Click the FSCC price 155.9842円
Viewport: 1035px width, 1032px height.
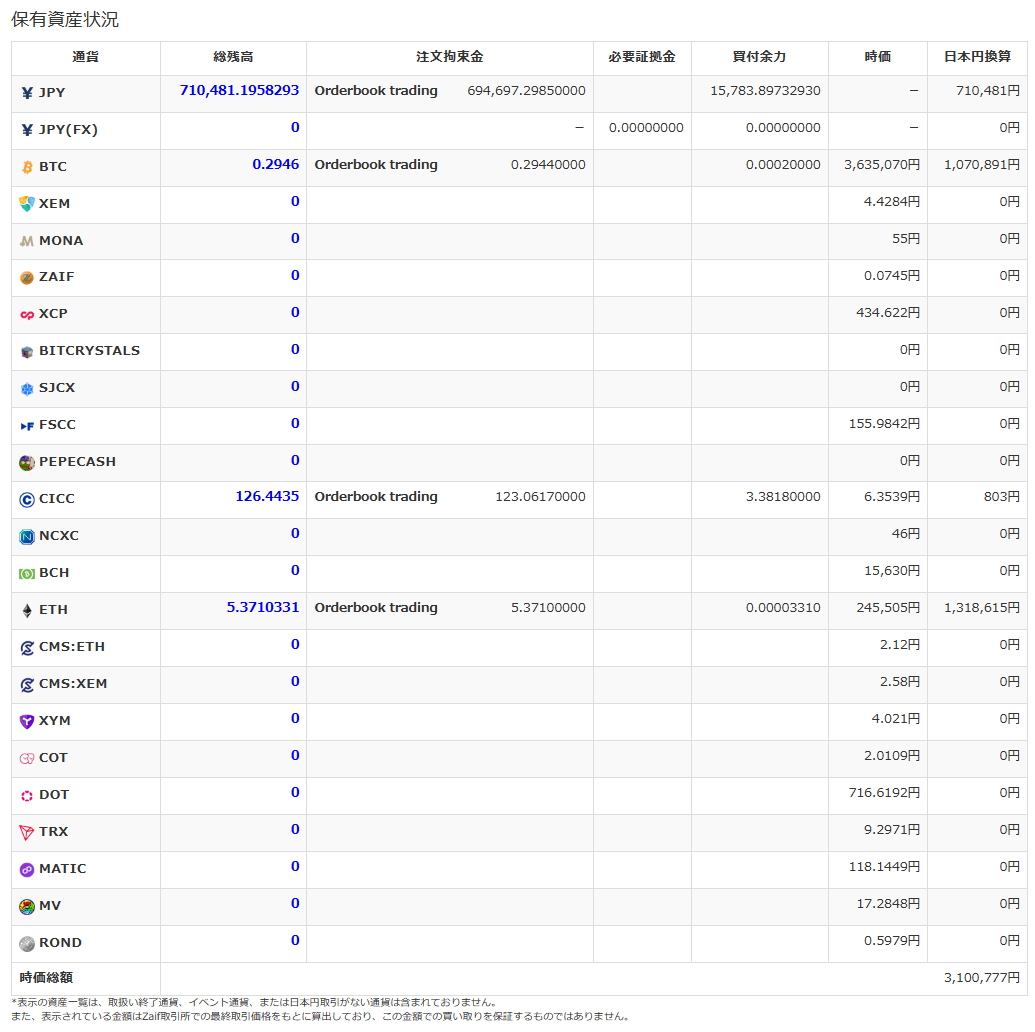tap(884, 423)
